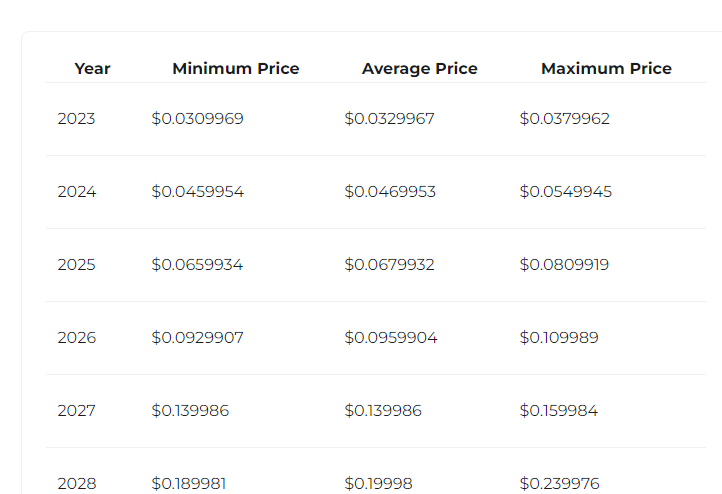The height and width of the screenshot is (494, 722).
Task: Click the 2028 average price $0.19998
Action: point(378,483)
